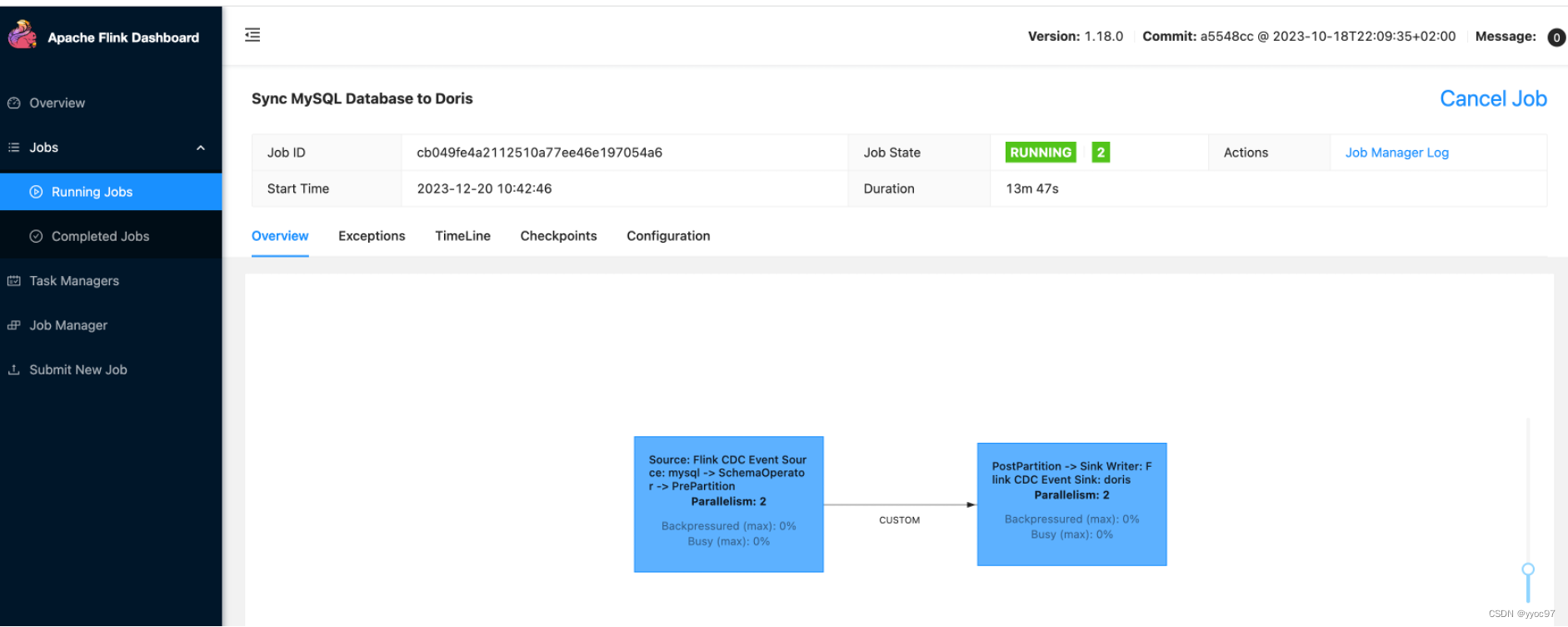Viewport: 1568px width, 627px height.
Task: Select the PostPartition Sink Writer doris node
Action: pyautogui.click(x=1071, y=504)
